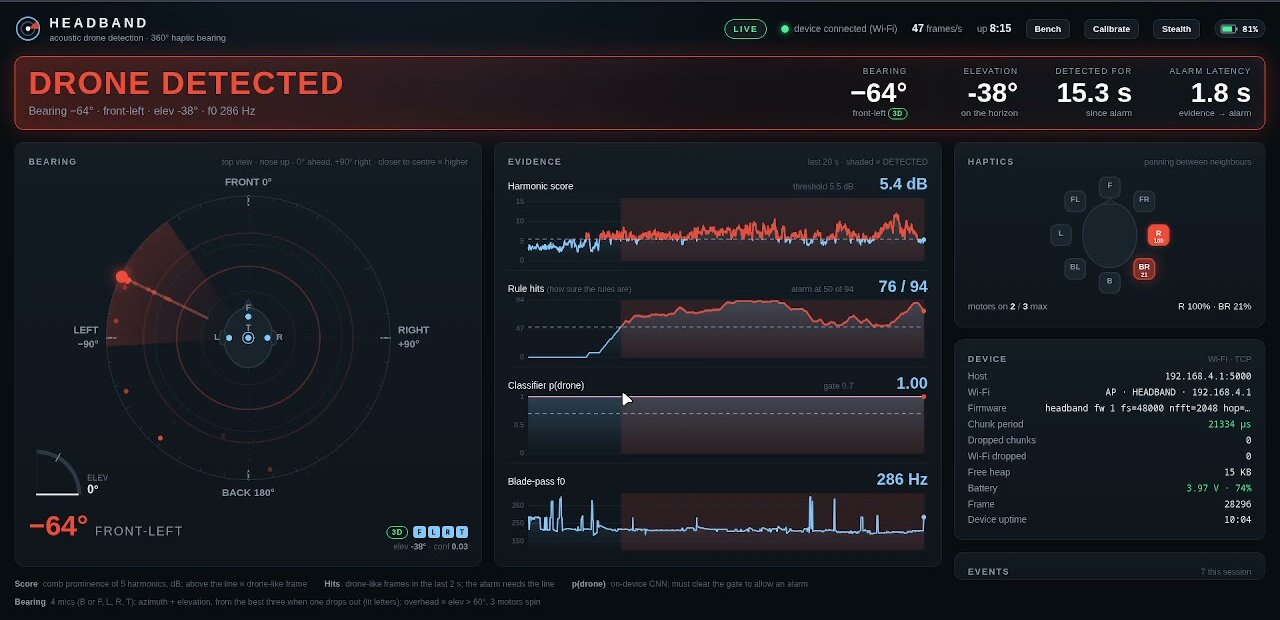The image size is (1280, 620).
Task: Click the Free heap 15 KB value
Action: [1238, 472]
